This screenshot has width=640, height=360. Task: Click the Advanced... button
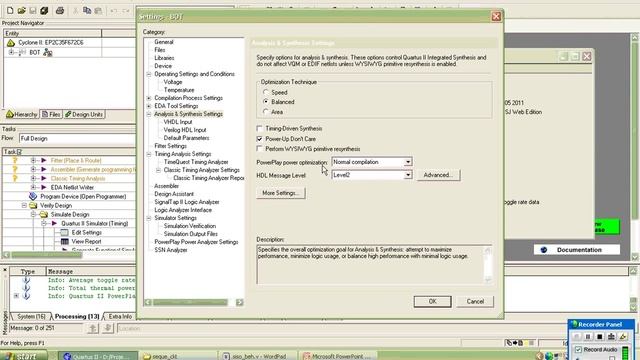[438, 175]
